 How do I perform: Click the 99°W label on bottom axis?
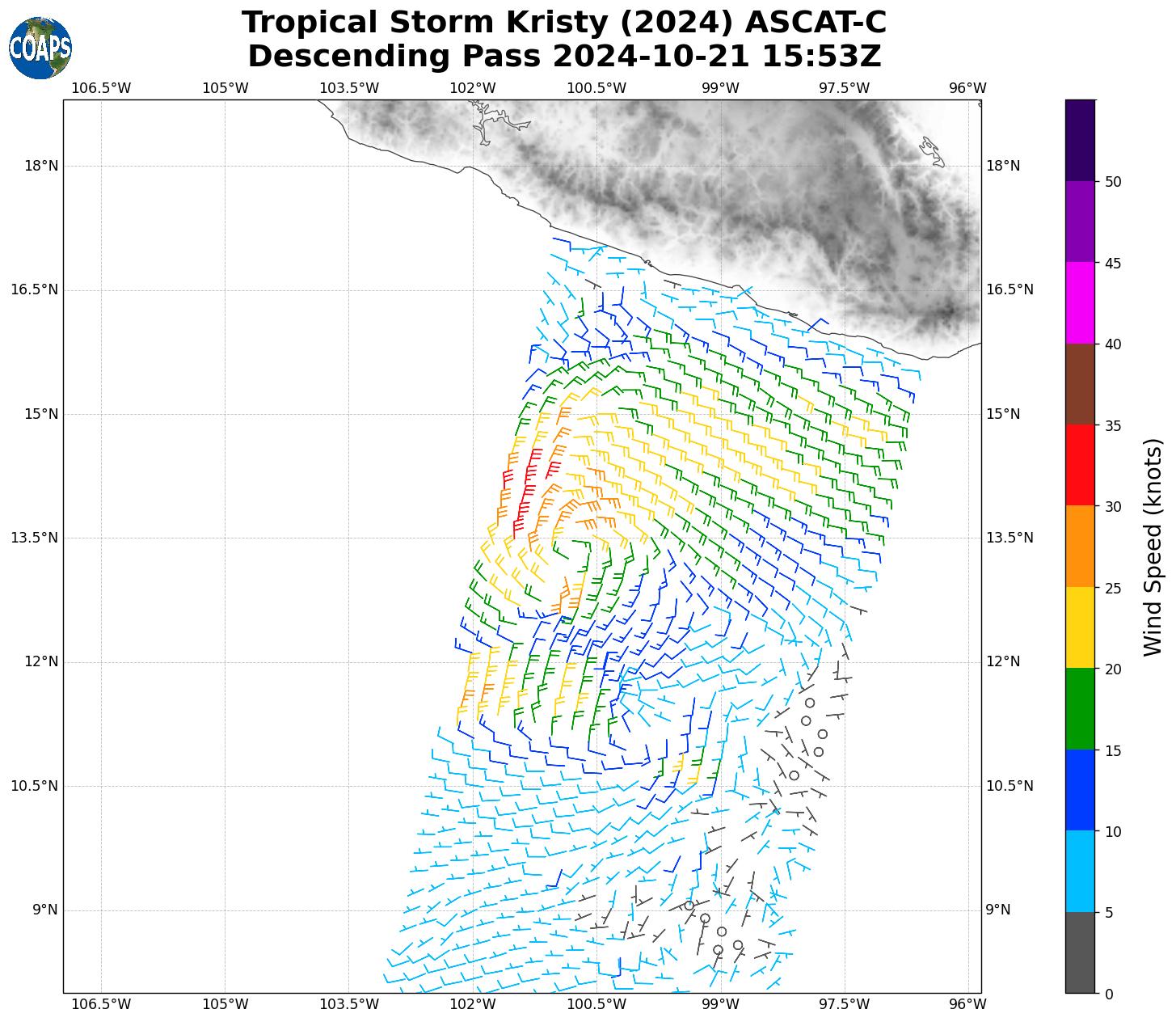tap(720, 1004)
